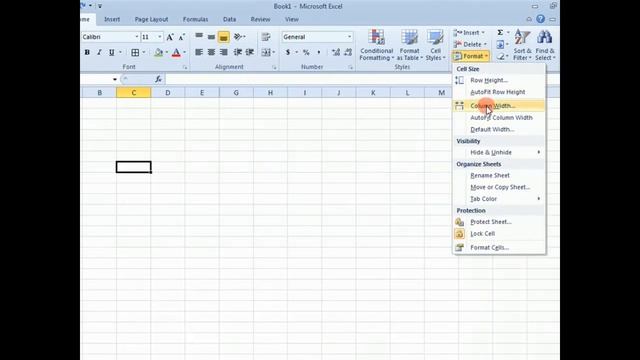Image resolution: width=640 pixels, height=360 pixels.
Task: Open Conditional Formatting menu
Action: tap(376, 45)
